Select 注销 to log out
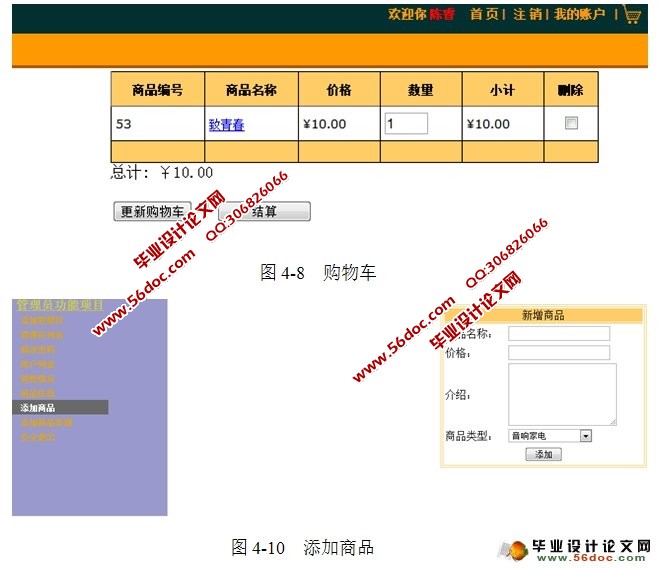The image size is (661, 568). (527, 14)
